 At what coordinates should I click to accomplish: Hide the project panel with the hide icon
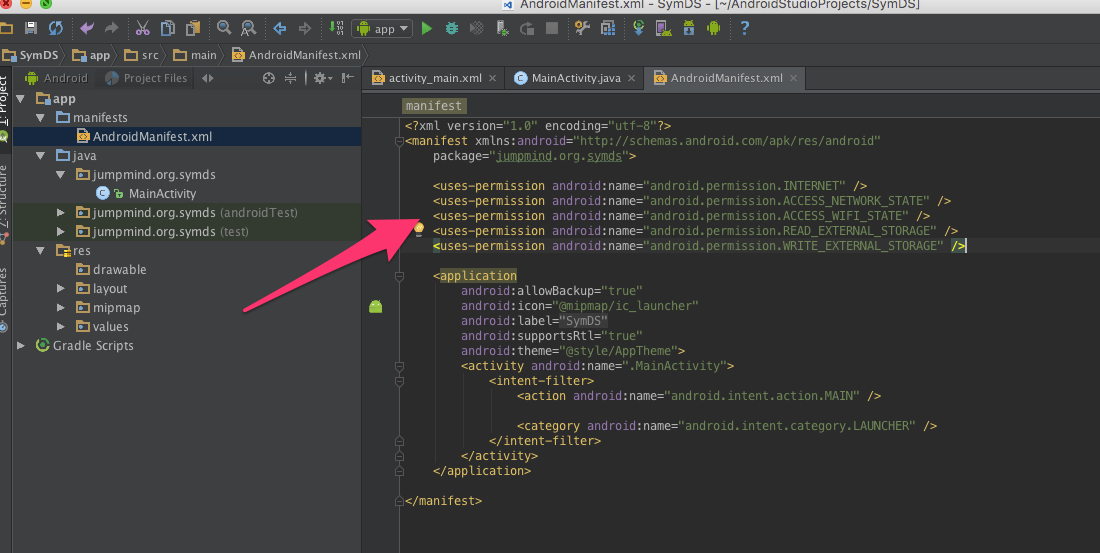click(x=348, y=78)
